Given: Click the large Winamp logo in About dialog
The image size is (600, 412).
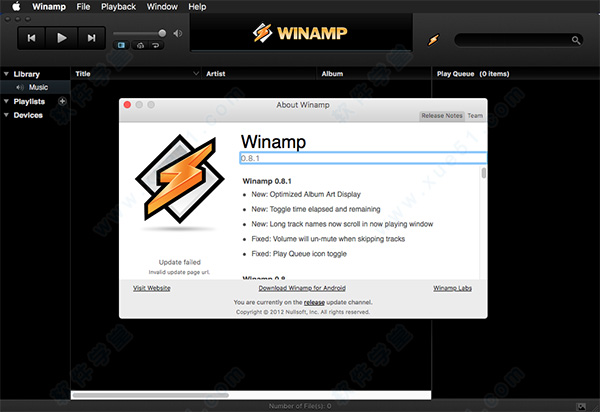Looking at the screenshot, I should point(179,179).
